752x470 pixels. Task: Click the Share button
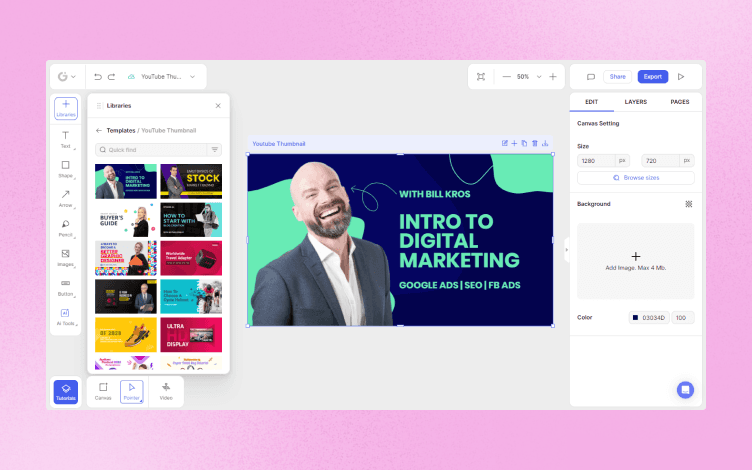coord(617,77)
